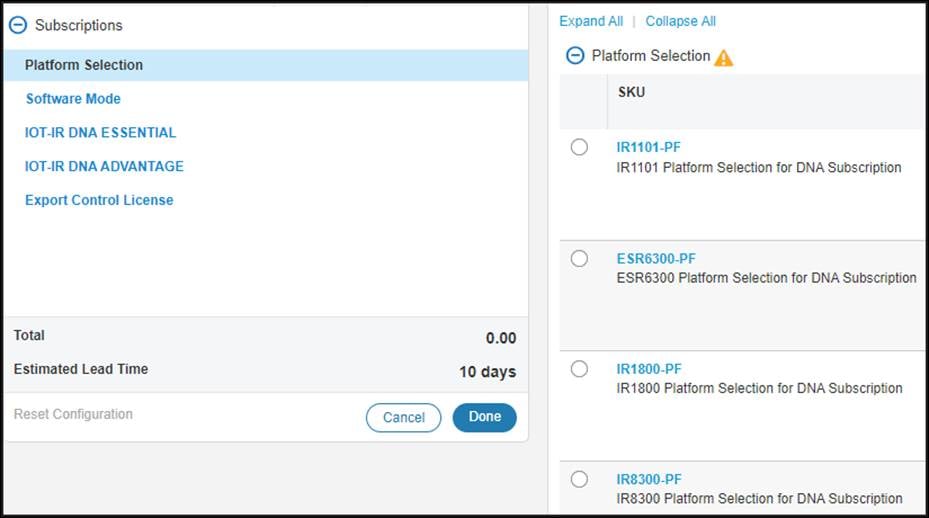Click the Collapse All link
Viewport: 929px width, 518px height.
pyautogui.click(x=681, y=21)
